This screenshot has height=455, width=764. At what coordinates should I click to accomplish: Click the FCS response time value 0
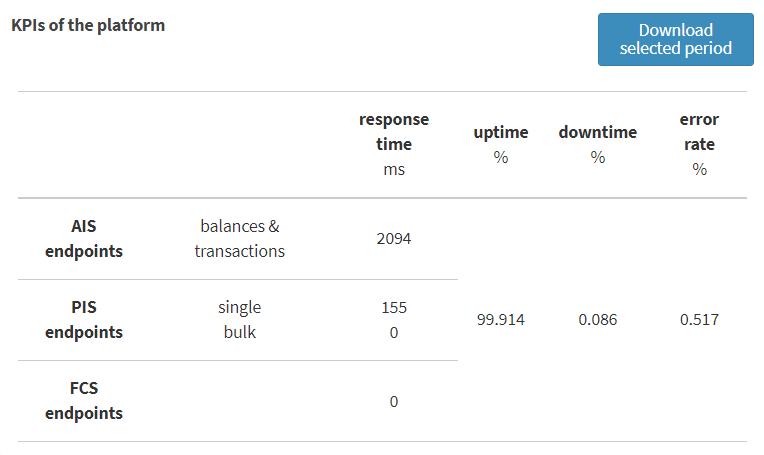[394, 401]
